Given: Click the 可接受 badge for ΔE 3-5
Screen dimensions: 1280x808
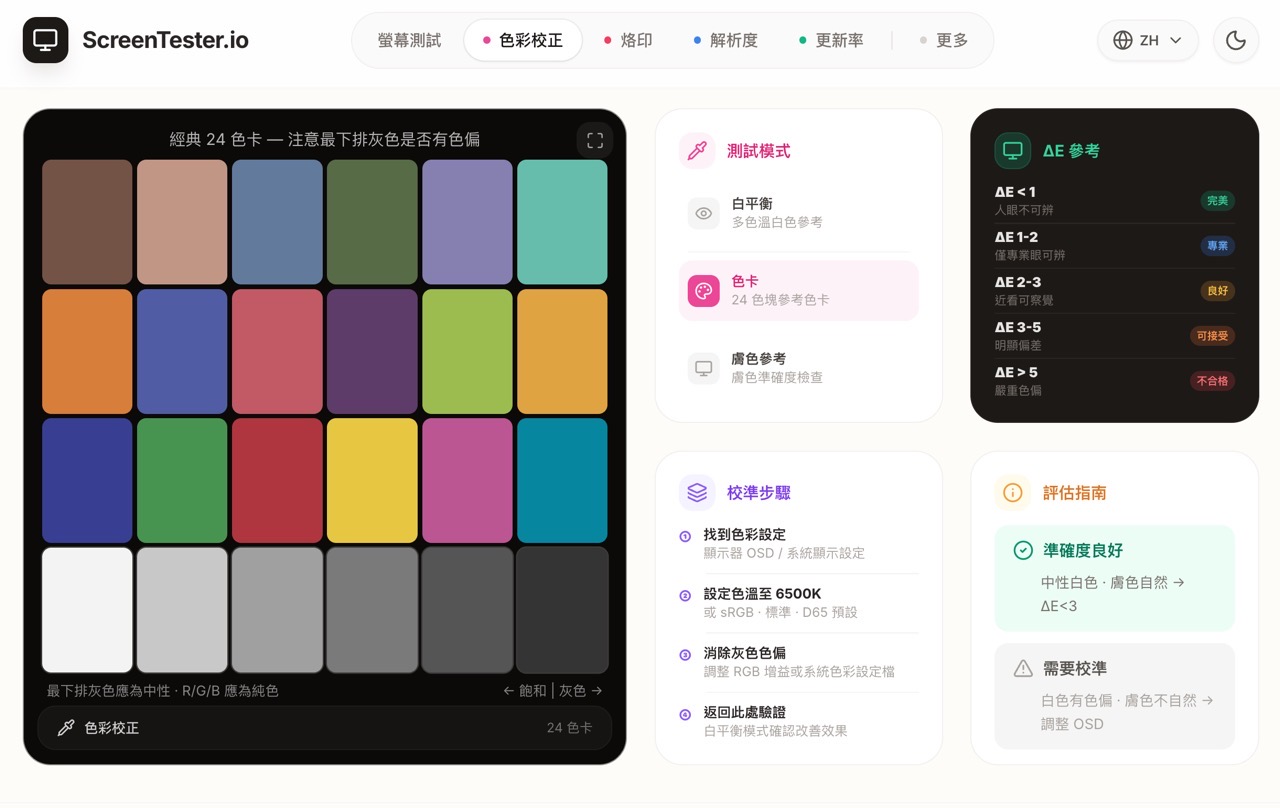Looking at the screenshot, I should coord(1212,336).
